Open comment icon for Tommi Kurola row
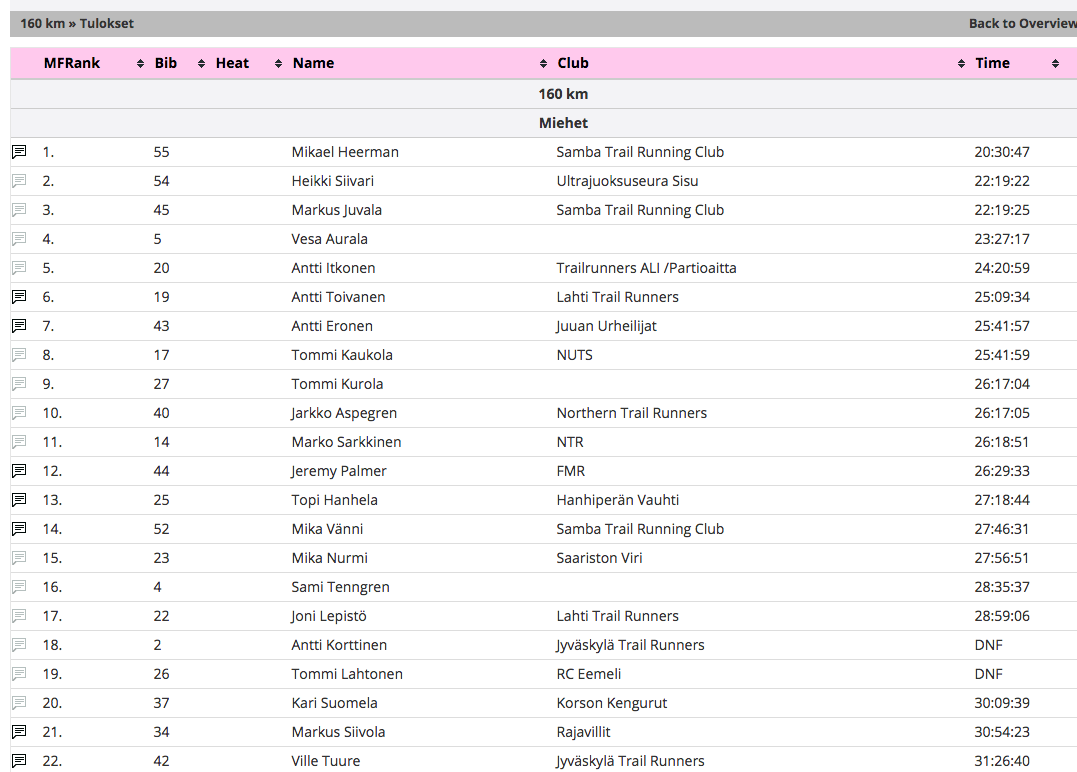 (19, 383)
